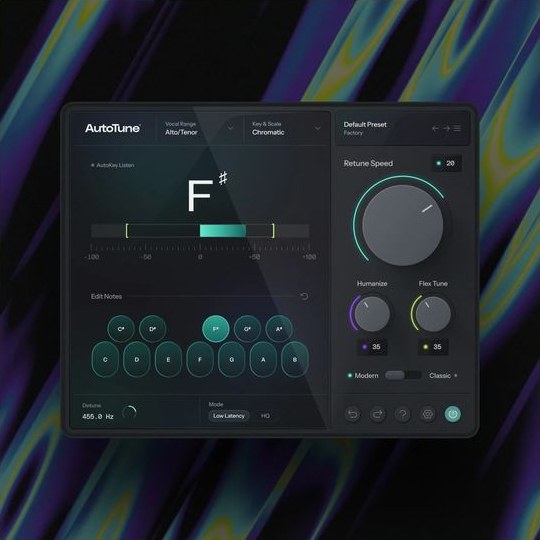Click the redo button in bottom toolbar
This screenshot has height=540, width=540.
[378, 414]
